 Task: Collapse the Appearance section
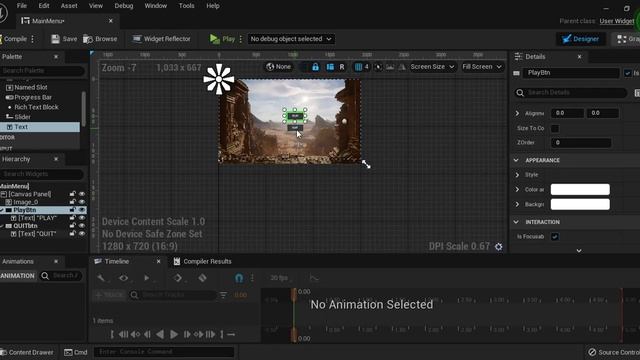516,160
